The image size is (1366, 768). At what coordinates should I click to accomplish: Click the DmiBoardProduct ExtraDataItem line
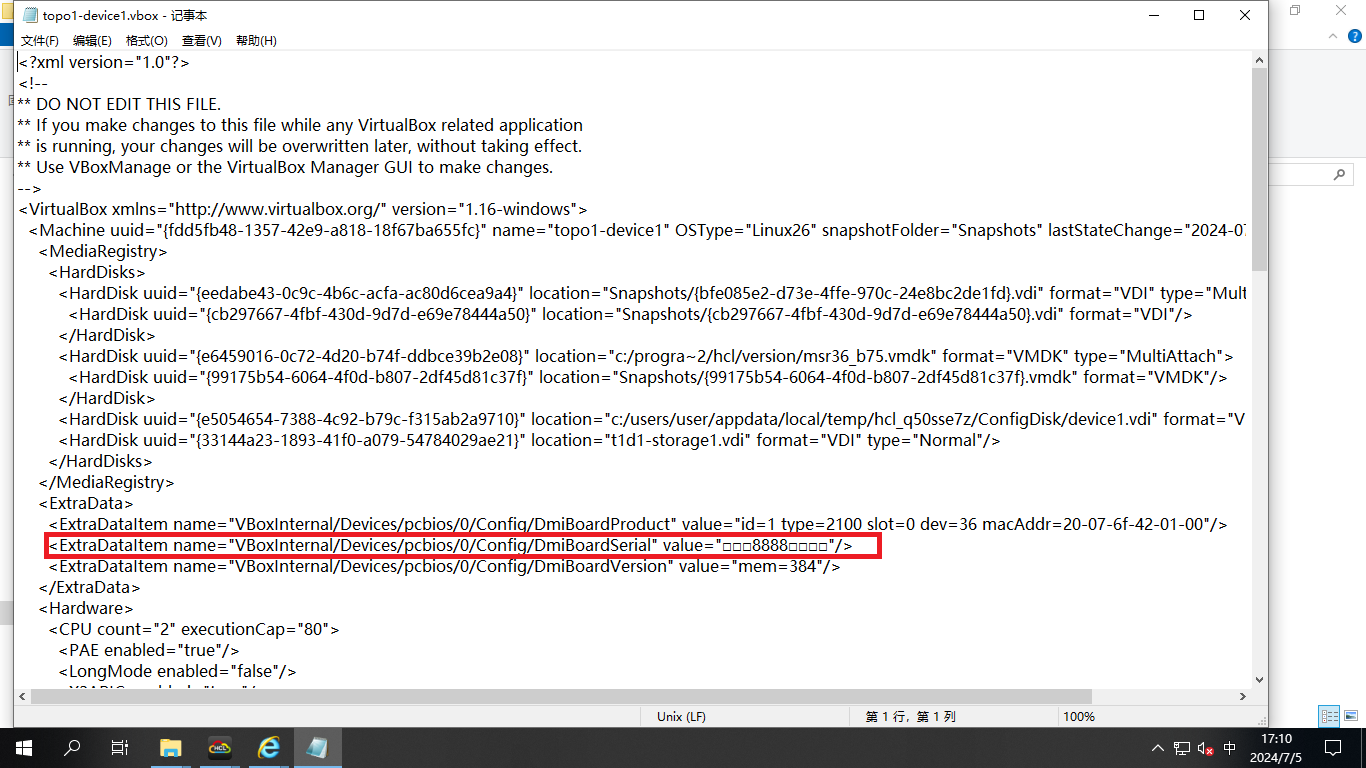[638, 524]
